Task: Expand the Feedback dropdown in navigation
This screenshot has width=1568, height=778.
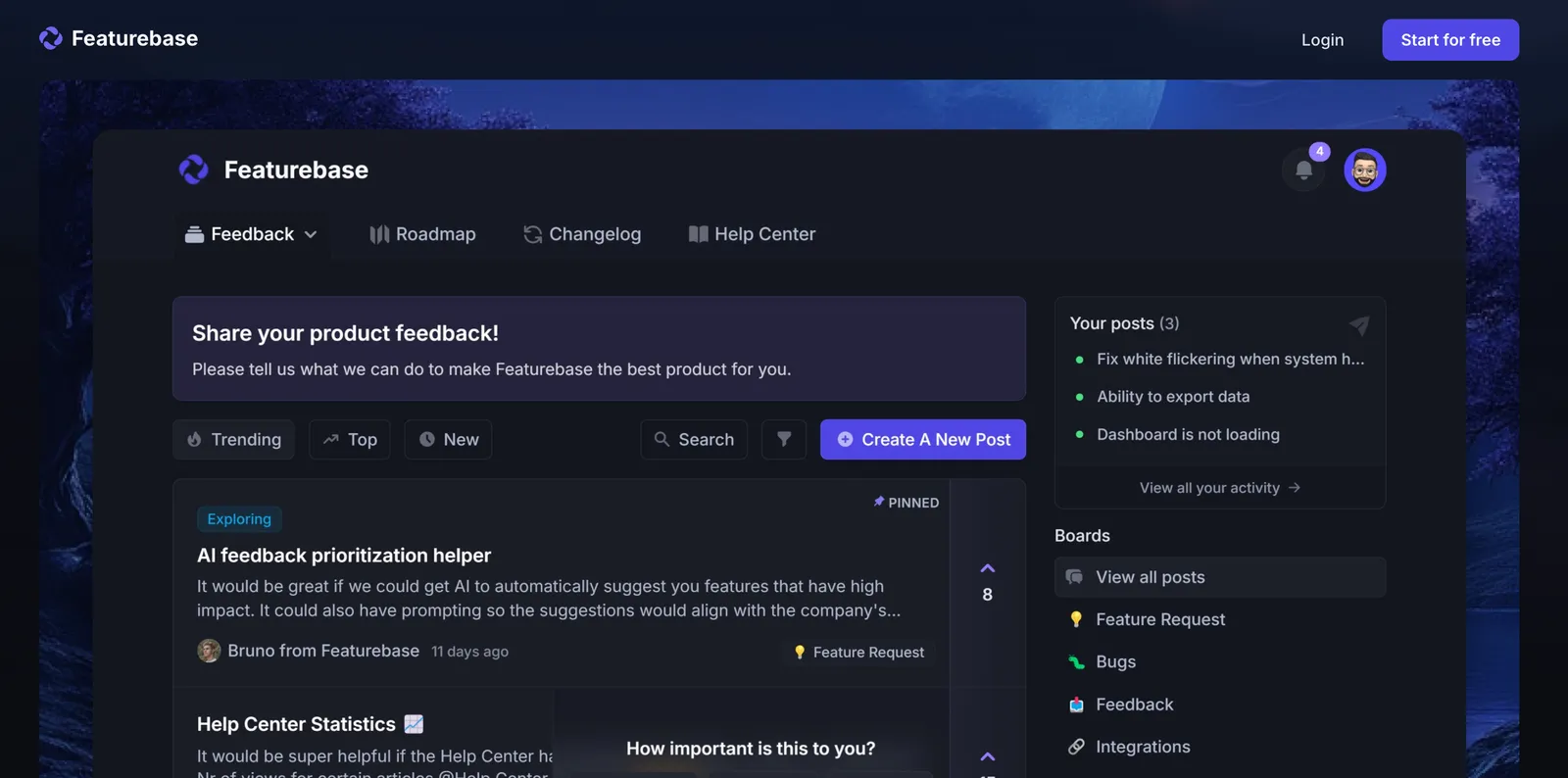Action: pyautogui.click(x=252, y=234)
